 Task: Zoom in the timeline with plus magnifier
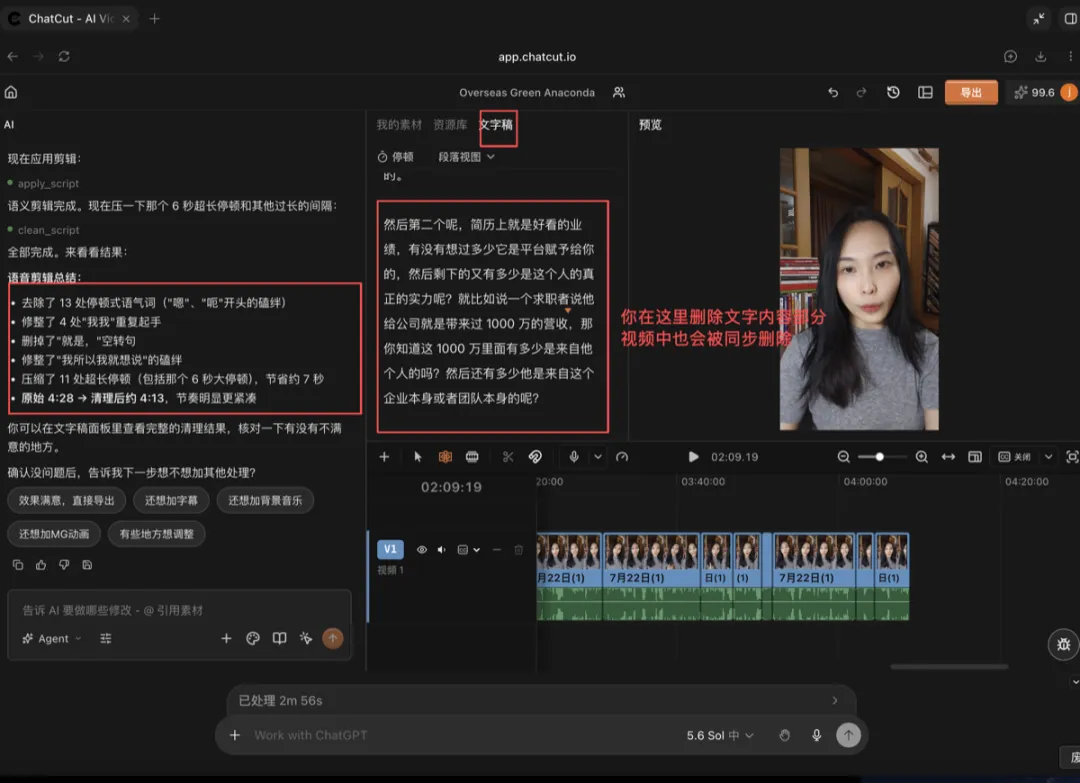922,457
